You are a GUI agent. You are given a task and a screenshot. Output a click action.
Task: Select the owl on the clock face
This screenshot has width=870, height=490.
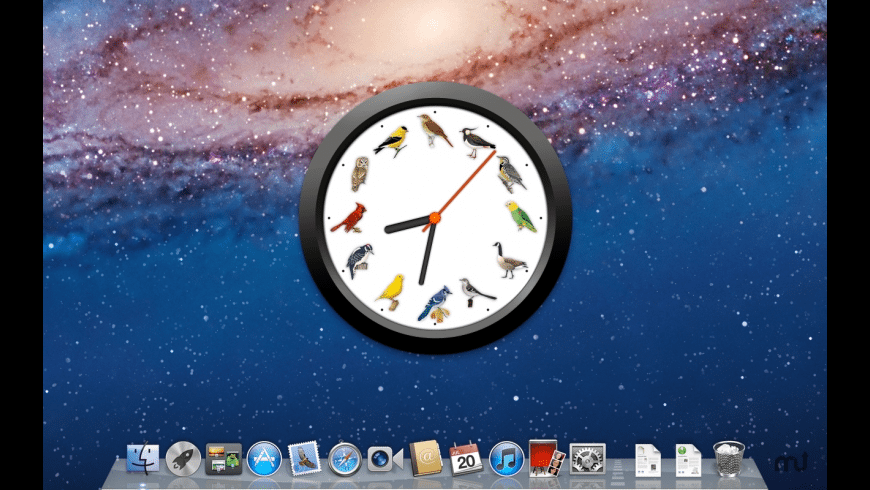[x=360, y=174]
